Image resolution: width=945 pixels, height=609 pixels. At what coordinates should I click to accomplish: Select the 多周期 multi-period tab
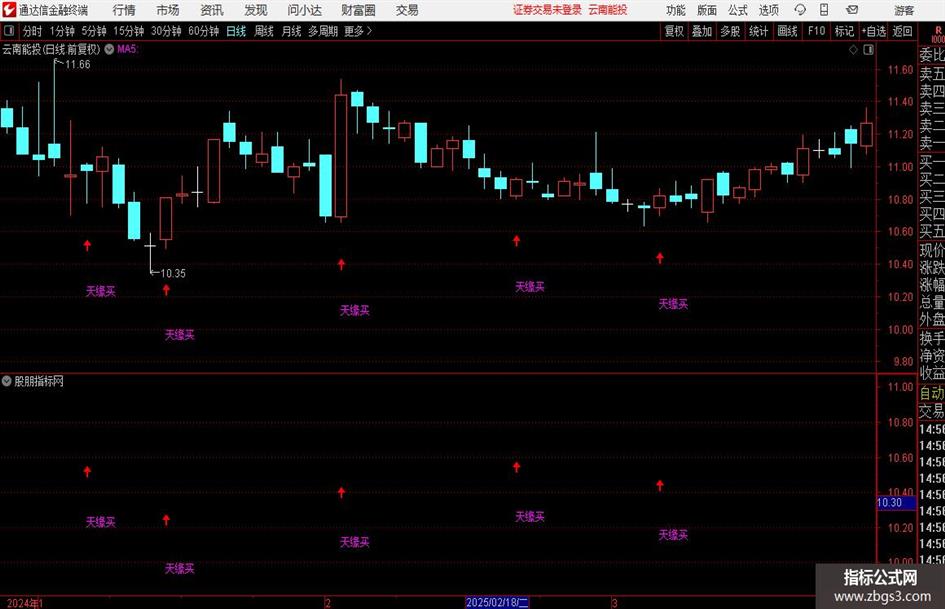pos(323,31)
